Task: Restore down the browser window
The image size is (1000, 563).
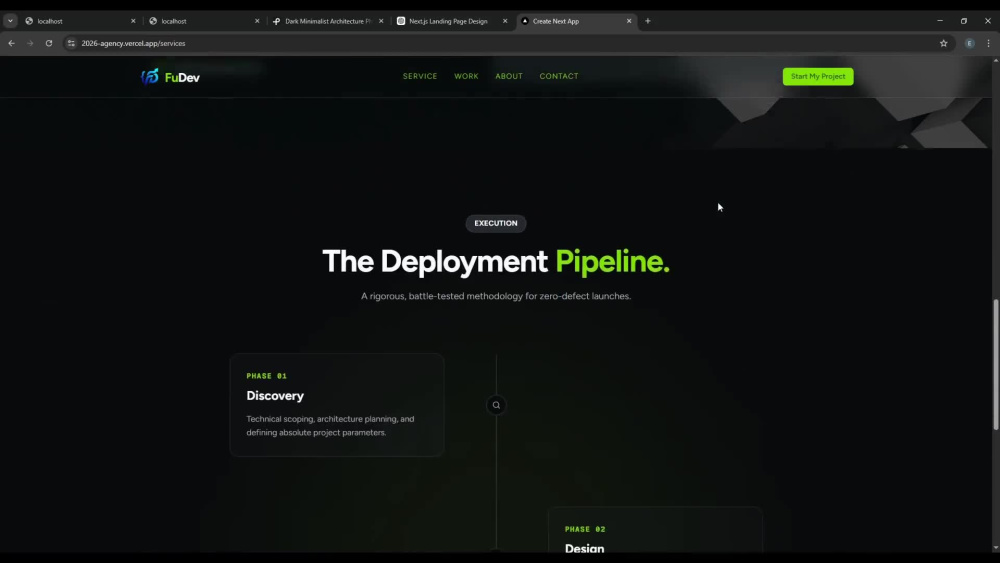Action: click(964, 21)
